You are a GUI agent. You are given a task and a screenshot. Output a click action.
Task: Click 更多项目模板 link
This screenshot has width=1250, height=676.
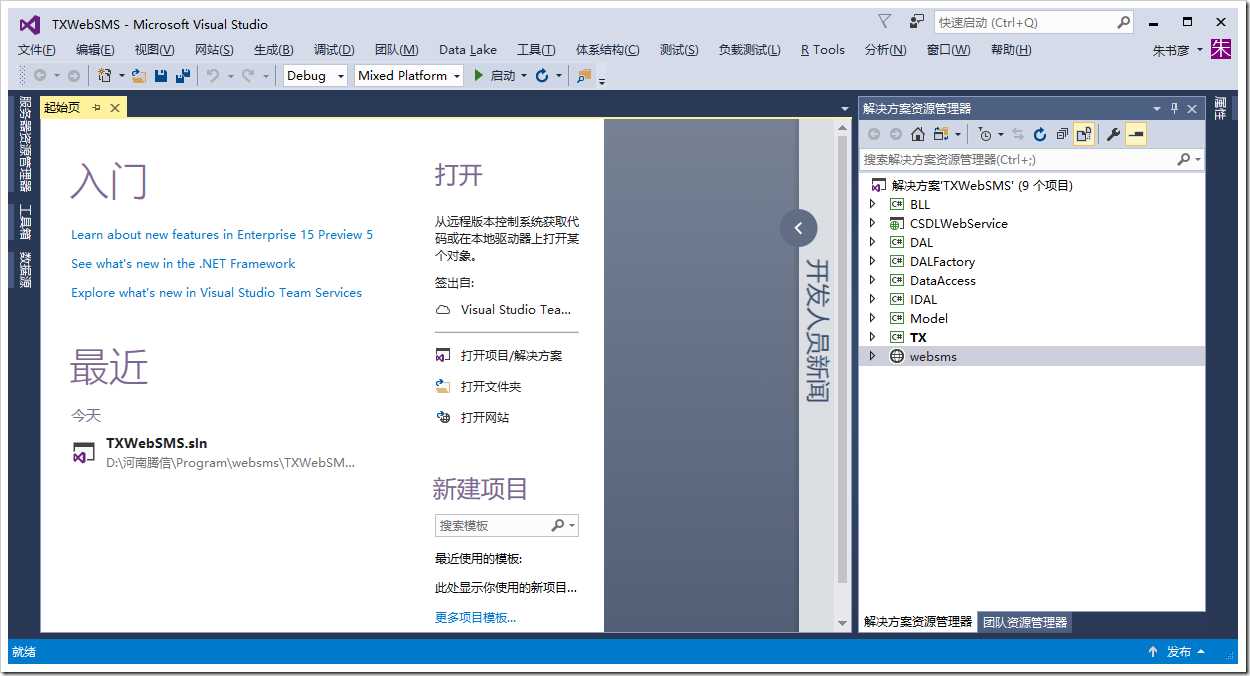(475, 617)
